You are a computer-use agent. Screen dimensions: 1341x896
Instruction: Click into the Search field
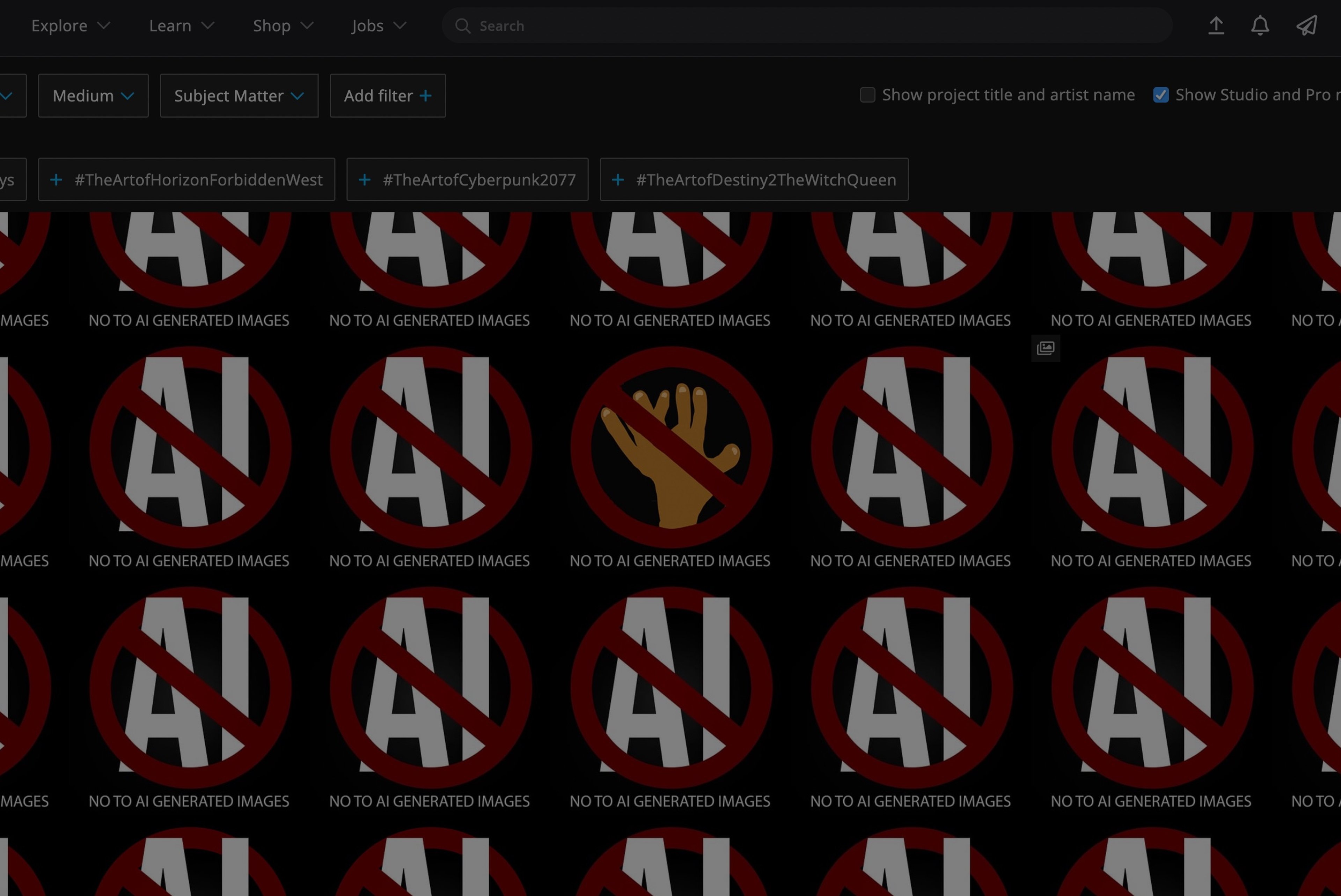[x=807, y=26]
